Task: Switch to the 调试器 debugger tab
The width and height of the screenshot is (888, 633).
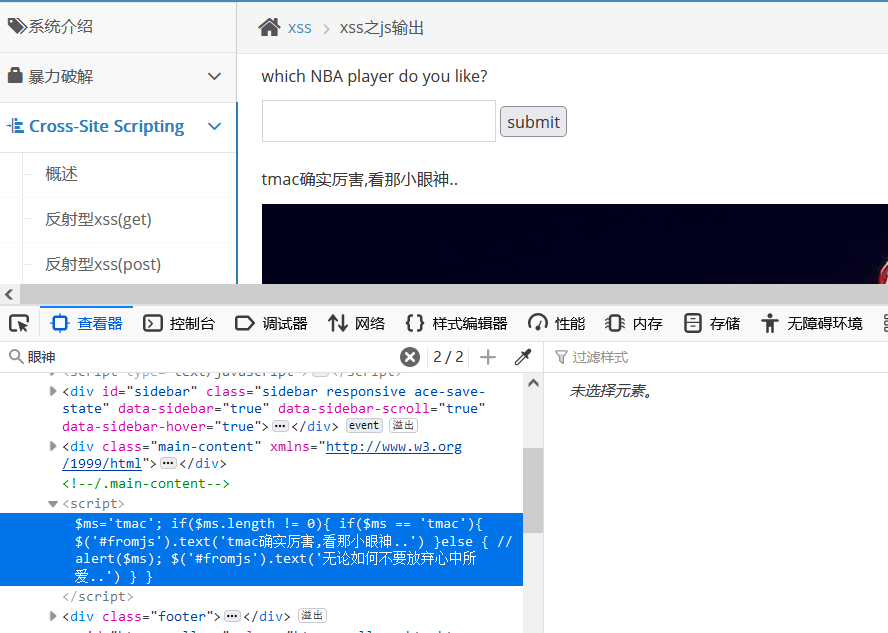Action: (271, 323)
